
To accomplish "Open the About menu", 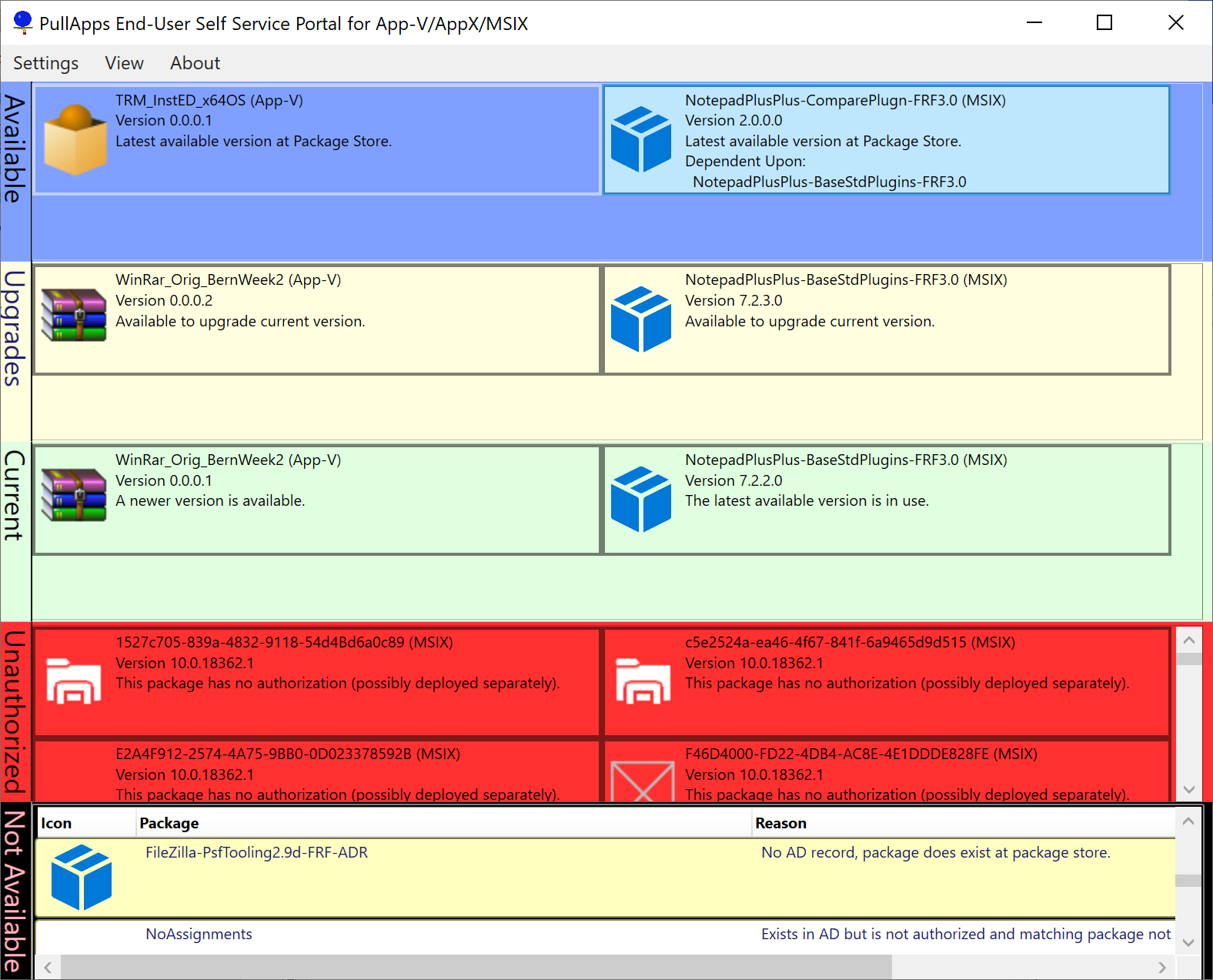I will tap(195, 63).
